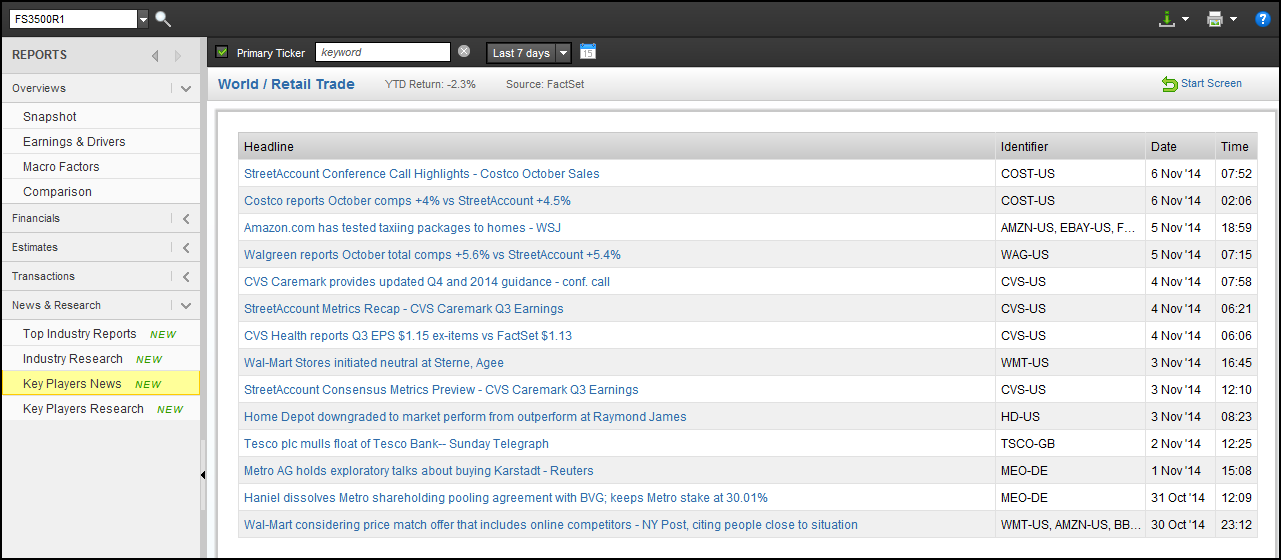Screen dimensions: 1281x560
Task: Open the download options dropdown arrow
Action: point(1185,20)
